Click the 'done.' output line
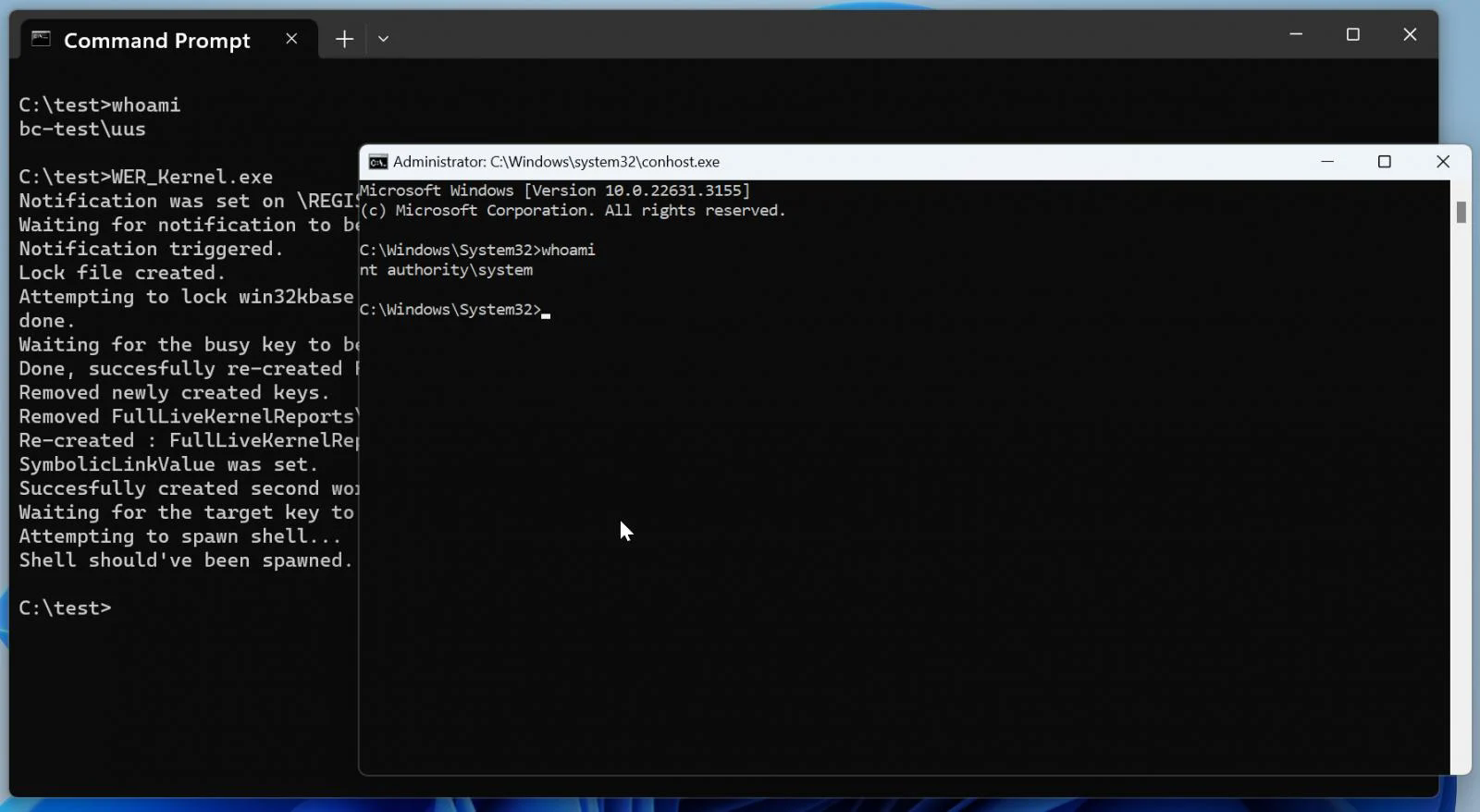This screenshot has width=1480, height=812. 47,321
